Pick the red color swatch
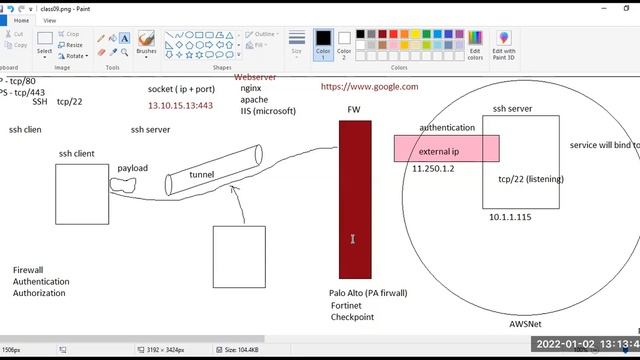 click(393, 34)
